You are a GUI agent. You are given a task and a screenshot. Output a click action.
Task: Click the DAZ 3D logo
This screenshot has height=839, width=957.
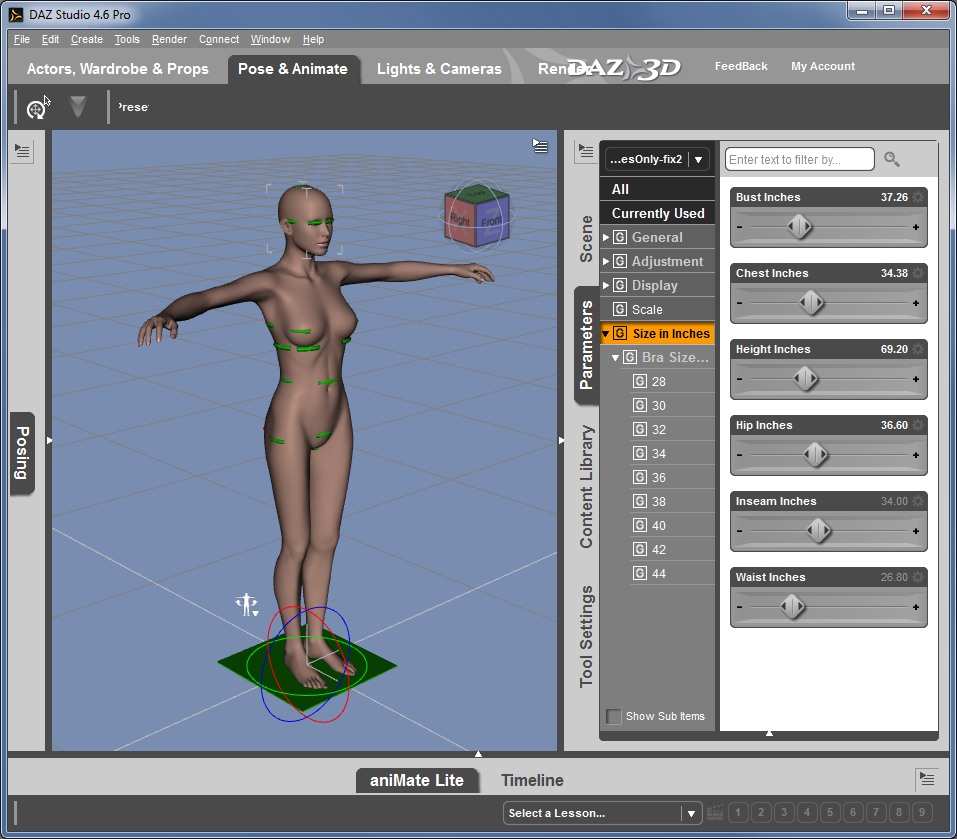[x=624, y=68]
